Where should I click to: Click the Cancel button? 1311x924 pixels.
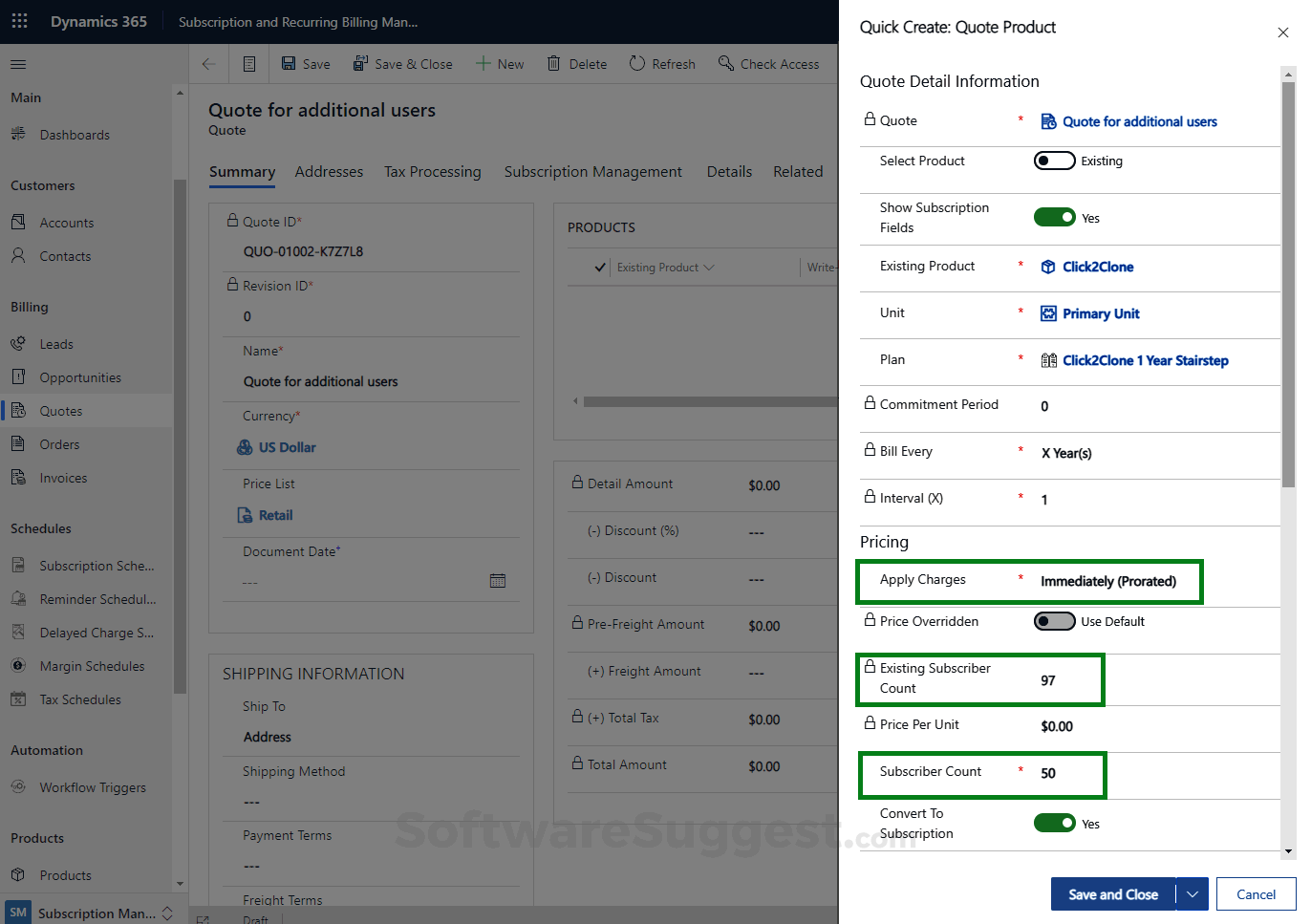1256,894
